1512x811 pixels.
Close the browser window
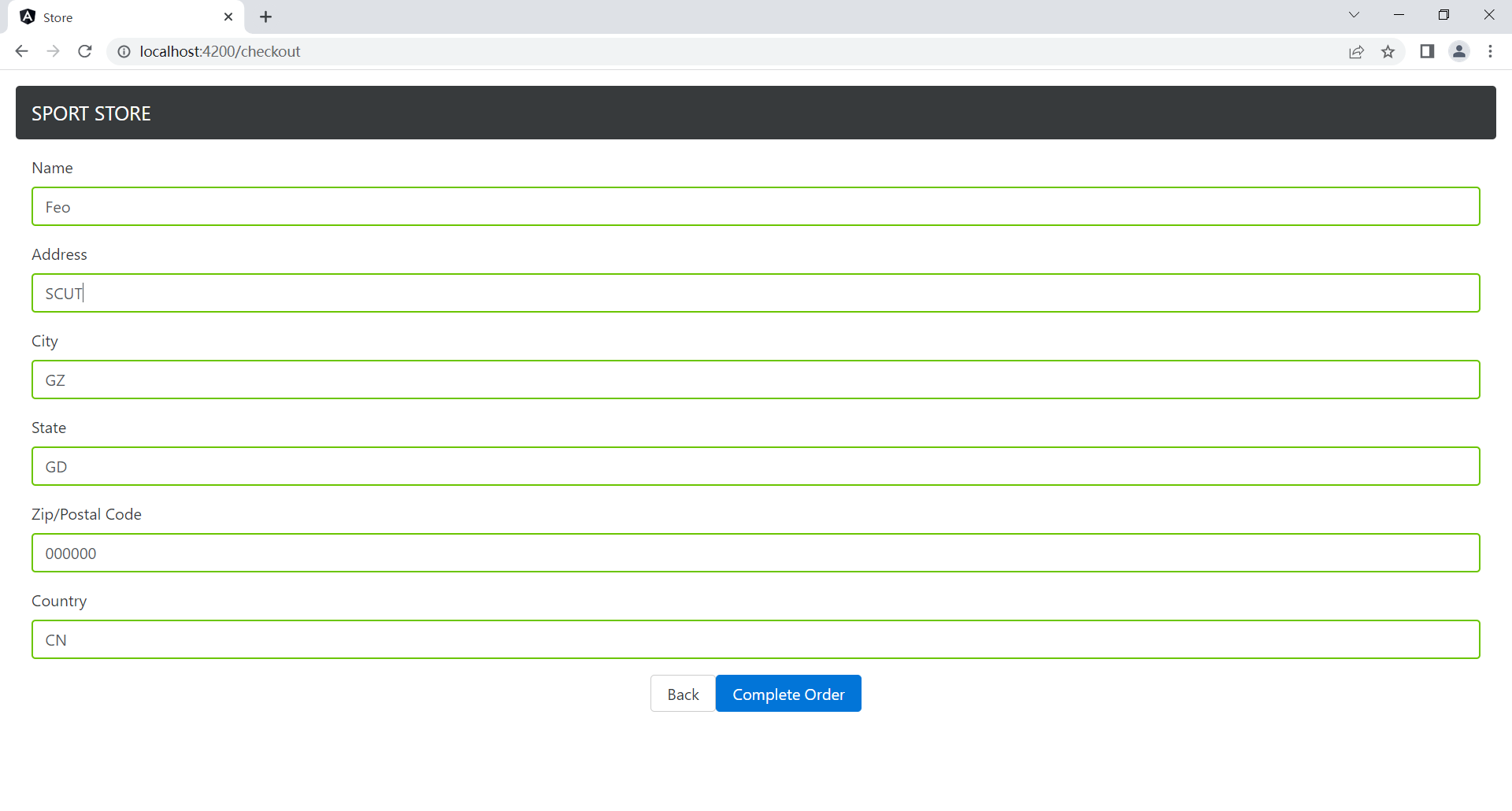(x=1488, y=15)
